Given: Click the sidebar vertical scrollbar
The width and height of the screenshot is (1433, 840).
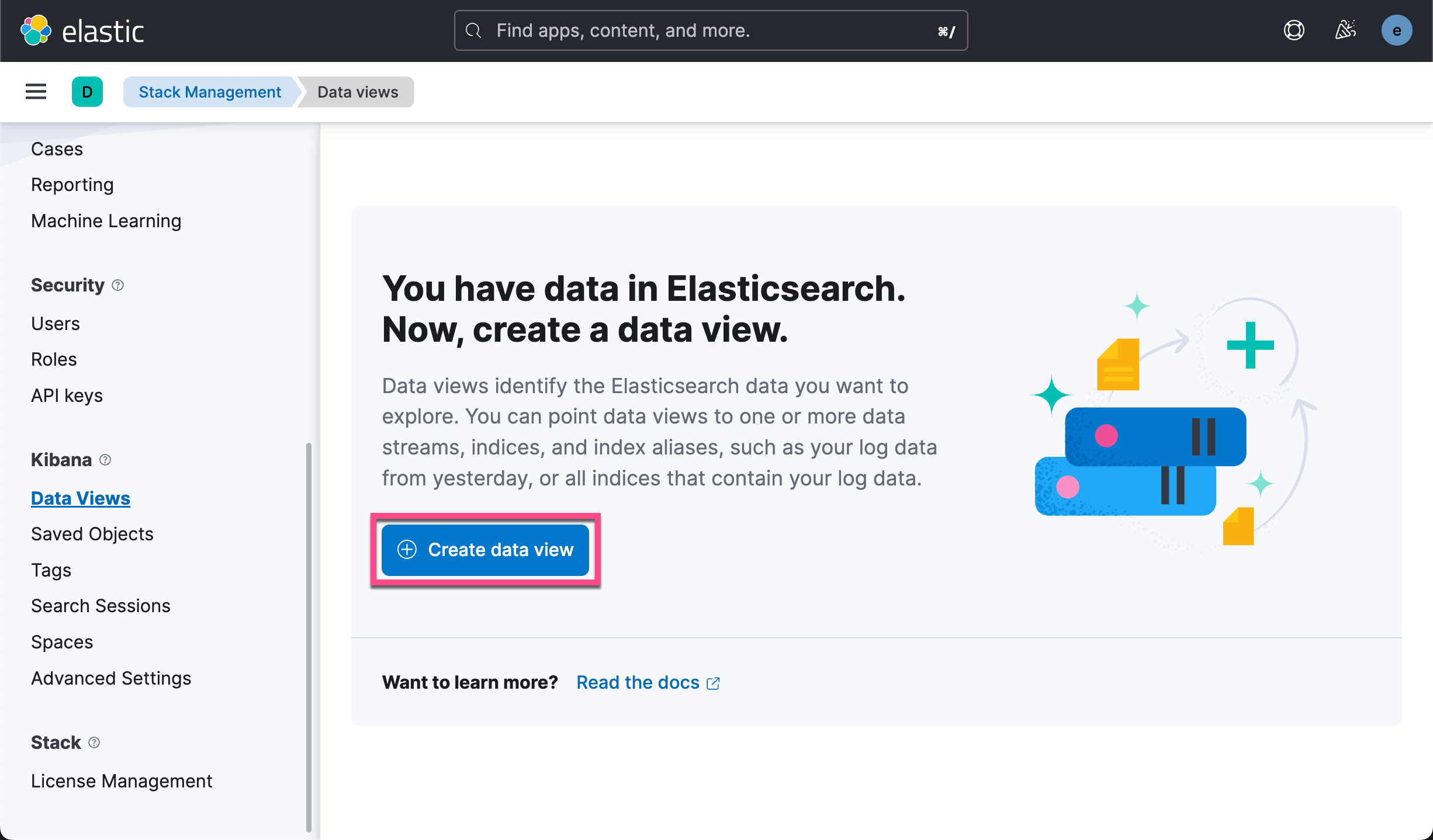Looking at the screenshot, I should (309, 637).
